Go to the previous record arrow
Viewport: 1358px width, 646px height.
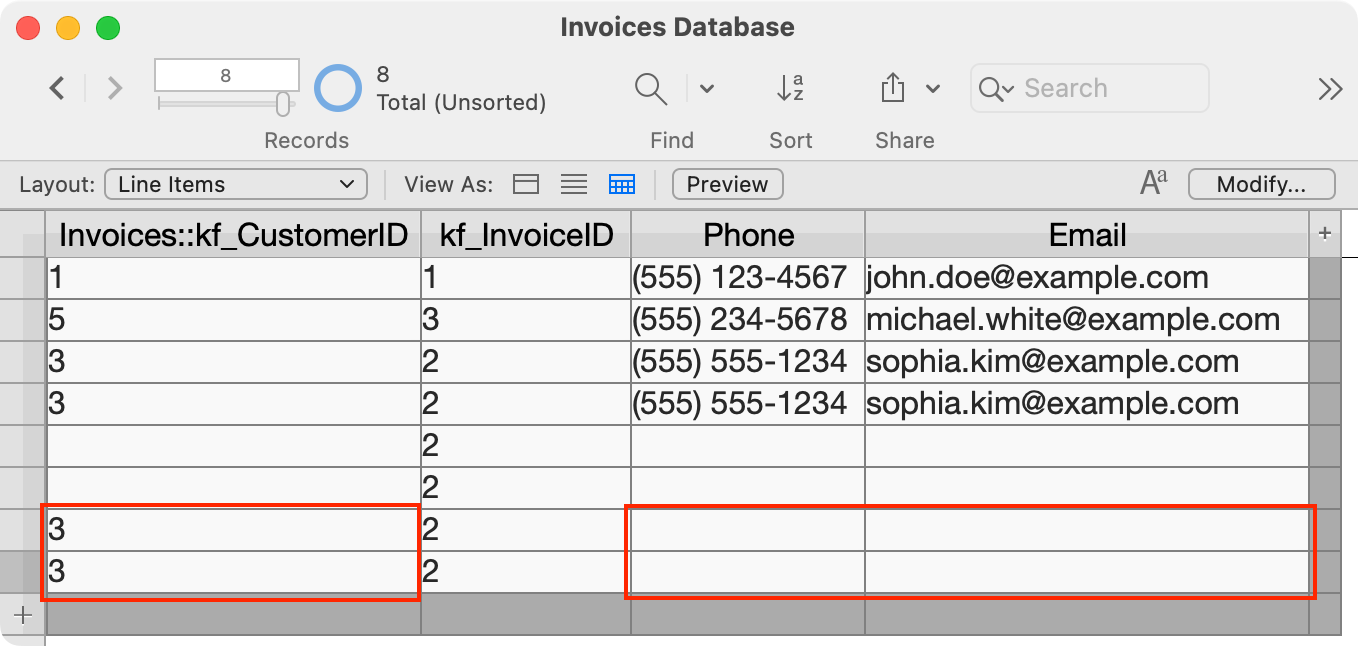click(x=57, y=89)
